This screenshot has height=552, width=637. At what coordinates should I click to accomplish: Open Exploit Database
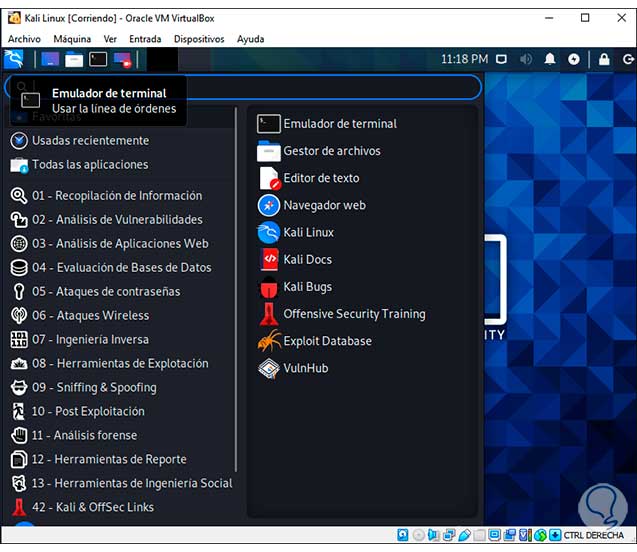click(x=315, y=341)
